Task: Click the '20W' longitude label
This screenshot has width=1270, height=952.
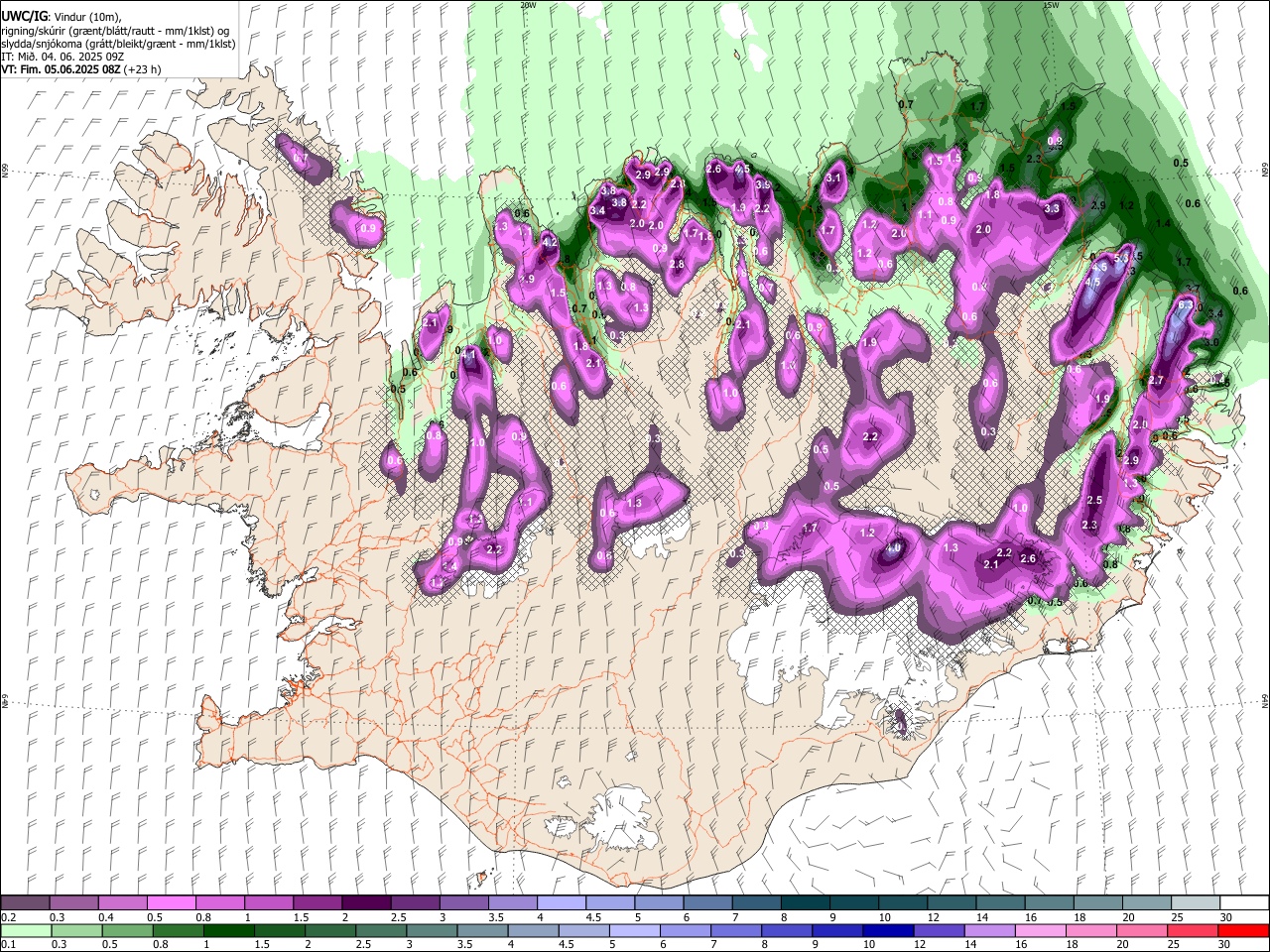Action: tap(528, 5)
